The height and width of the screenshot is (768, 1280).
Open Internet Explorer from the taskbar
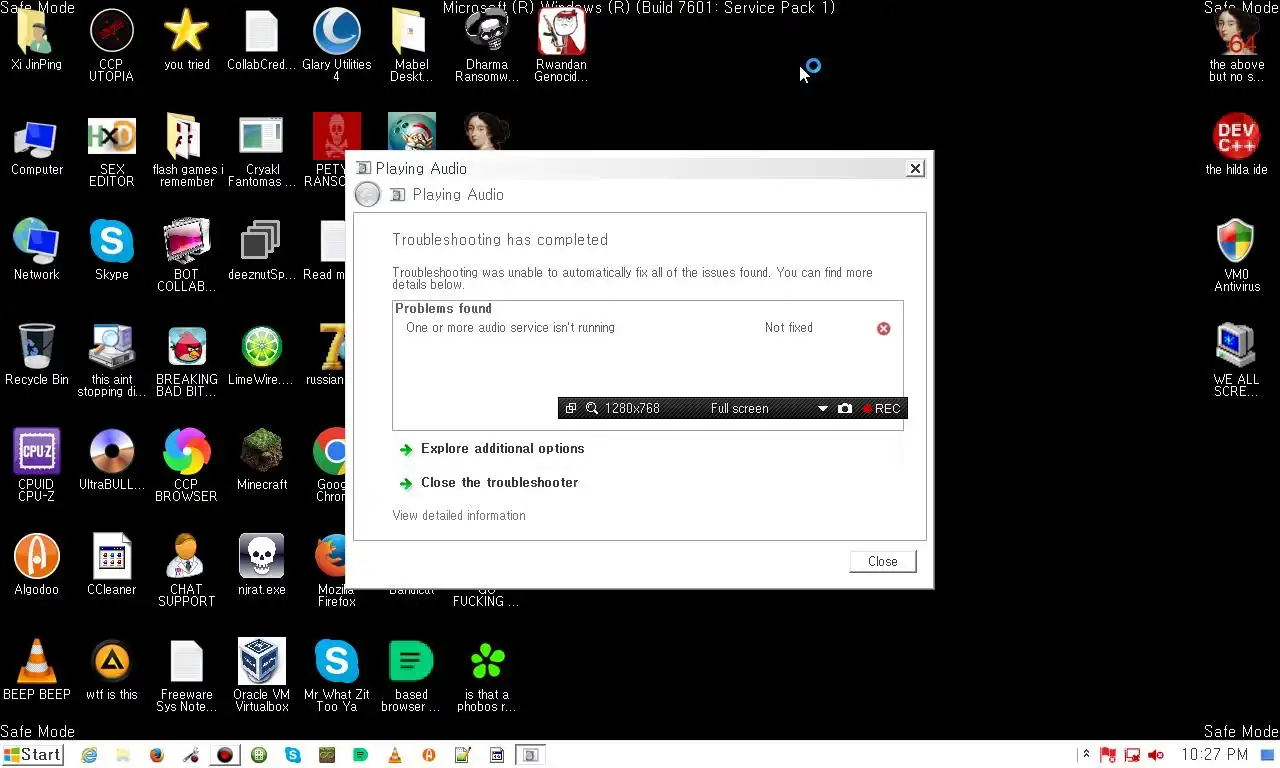click(x=89, y=755)
